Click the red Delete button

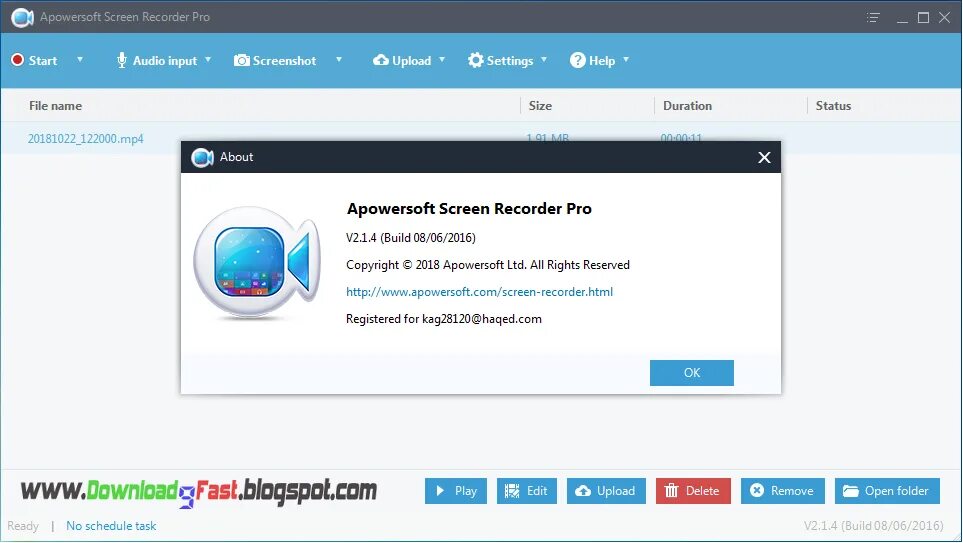[x=693, y=491]
